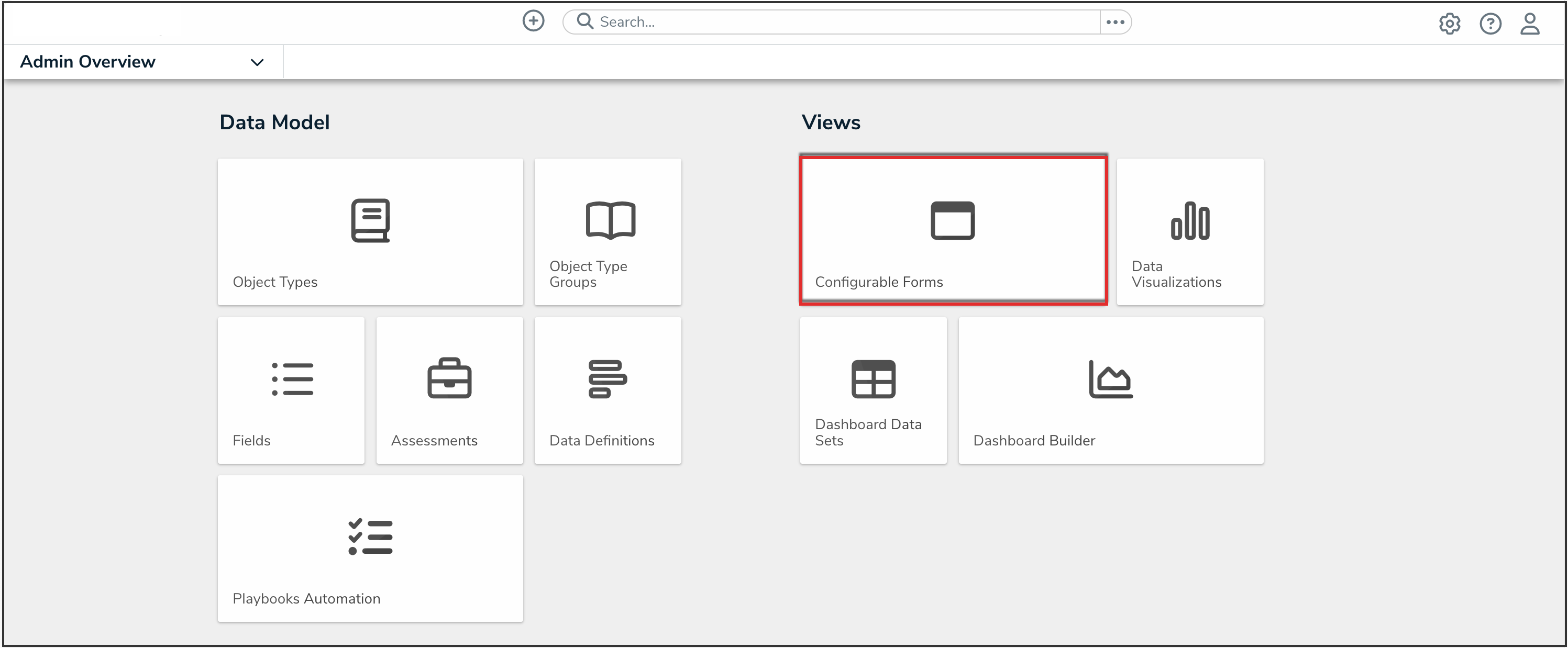
Task: Open the user profile icon
Action: [x=1529, y=24]
